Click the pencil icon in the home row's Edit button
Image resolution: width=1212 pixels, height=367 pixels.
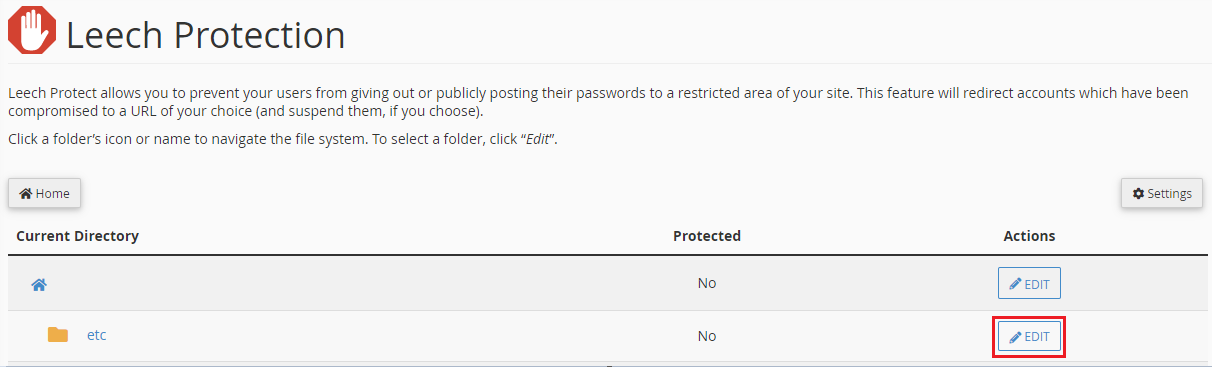point(1015,284)
